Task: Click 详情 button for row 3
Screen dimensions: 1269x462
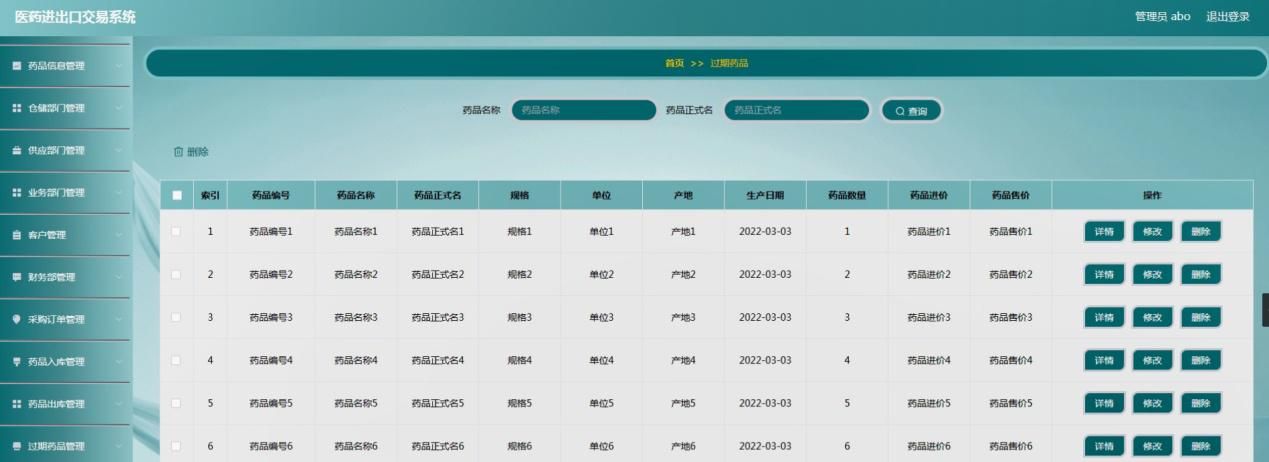Action: [x=1104, y=317]
